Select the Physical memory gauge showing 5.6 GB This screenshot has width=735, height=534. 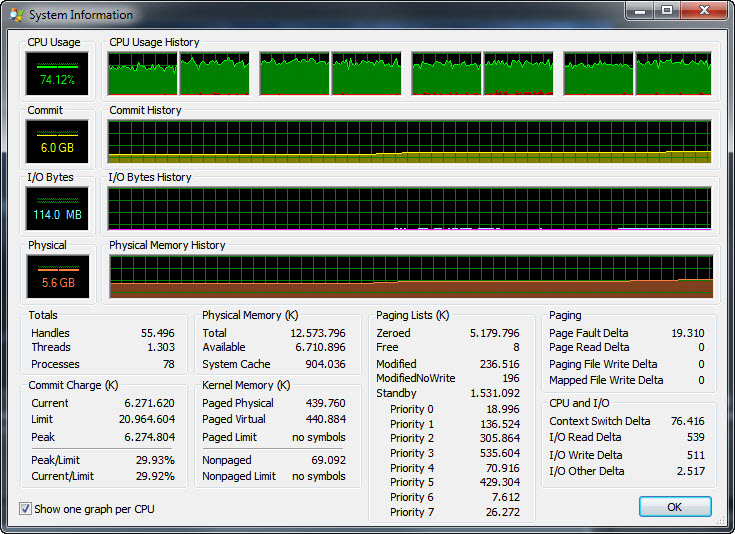tap(57, 276)
